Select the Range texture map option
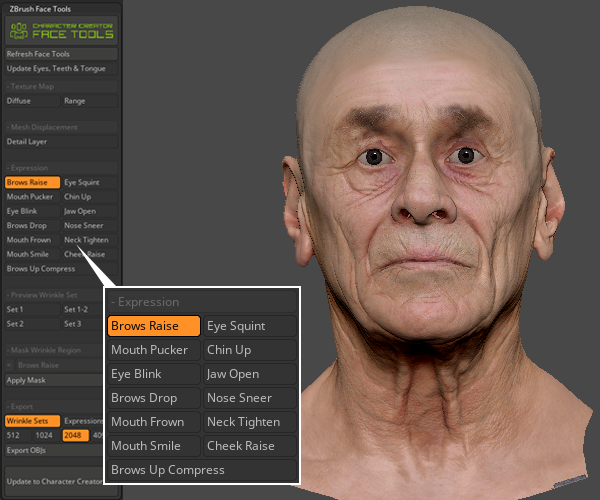Viewport: 600px width, 500px height. tap(90, 101)
